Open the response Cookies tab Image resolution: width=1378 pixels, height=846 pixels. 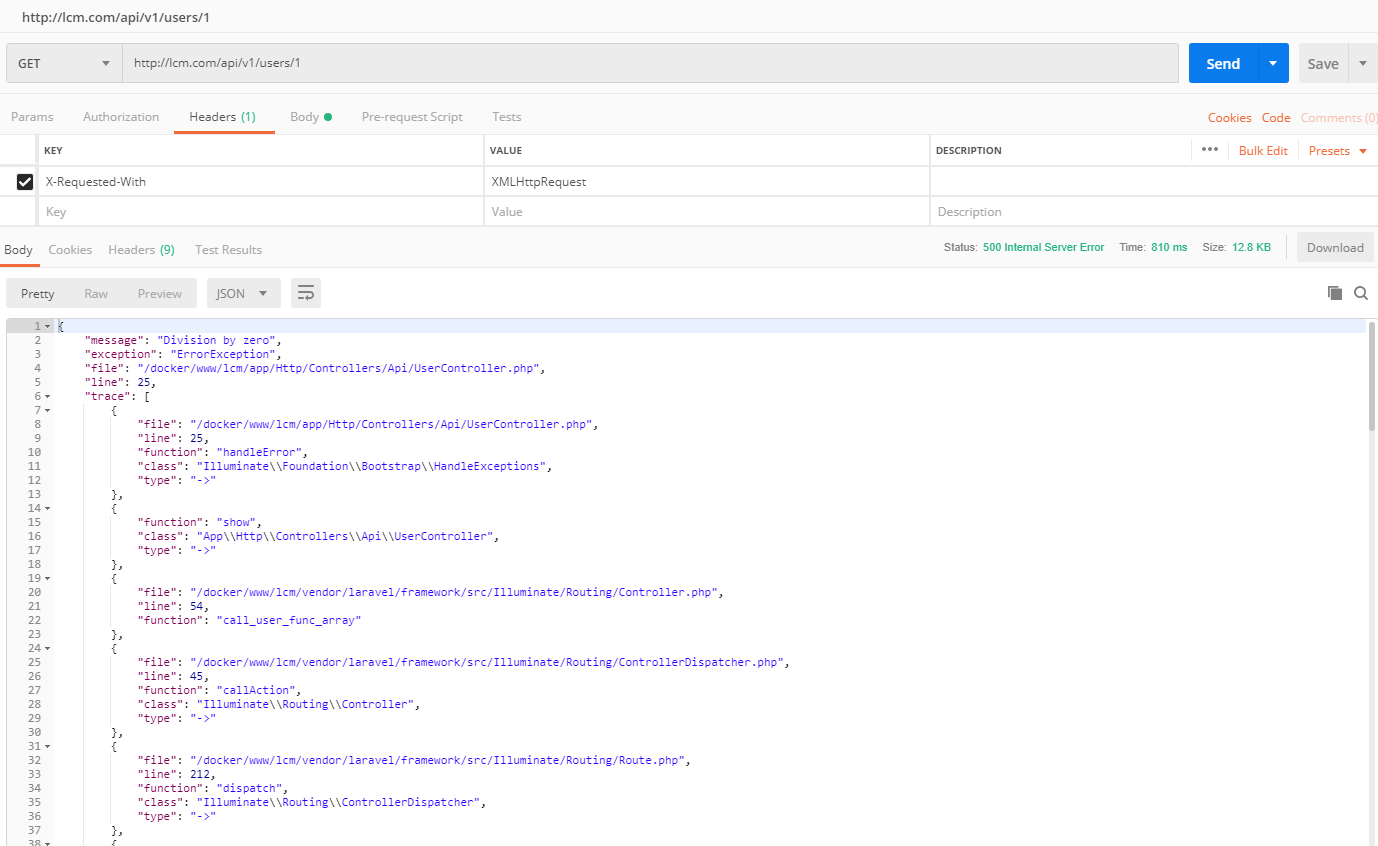70,249
